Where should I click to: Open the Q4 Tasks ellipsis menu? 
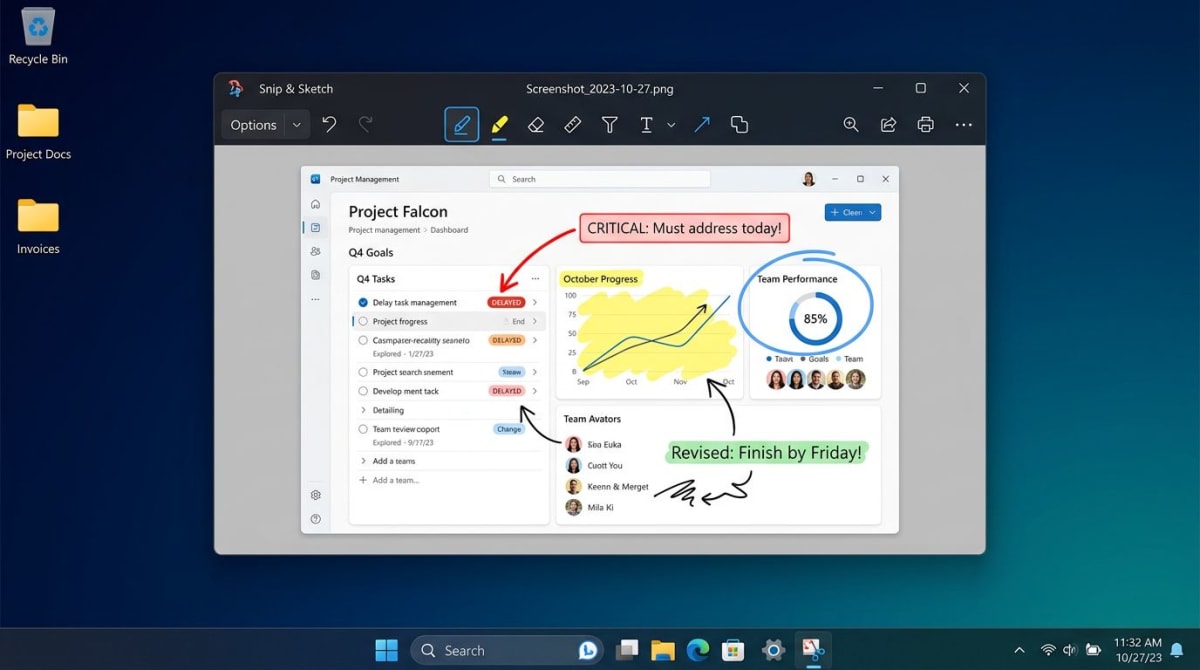click(x=537, y=278)
